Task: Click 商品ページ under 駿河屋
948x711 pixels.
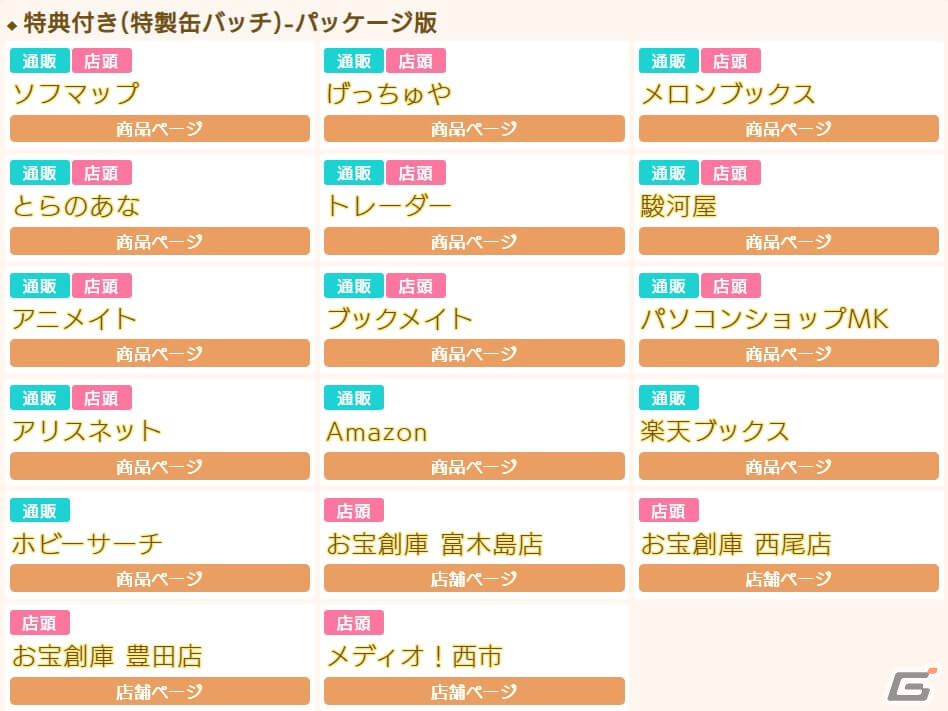Action: coord(788,241)
